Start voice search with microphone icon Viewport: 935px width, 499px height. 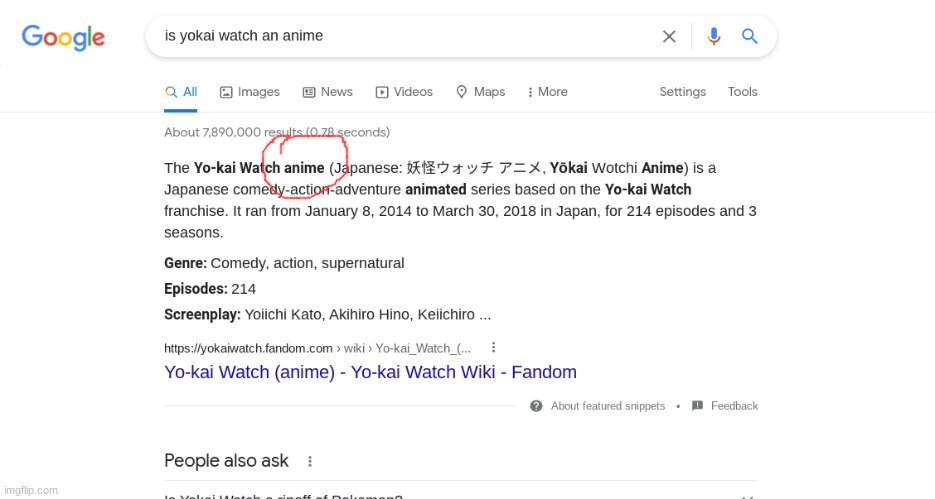coord(713,37)
